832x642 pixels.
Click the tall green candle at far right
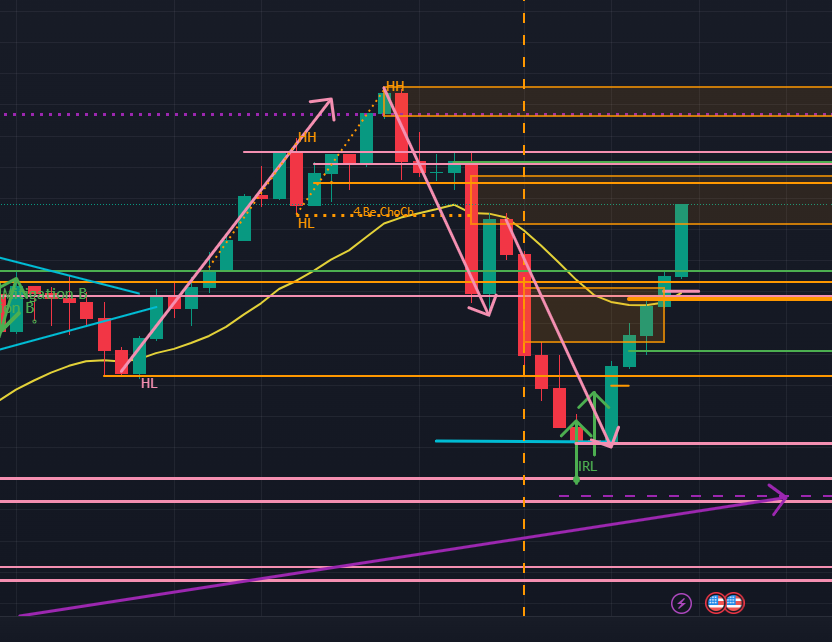(x=681, y=240)
